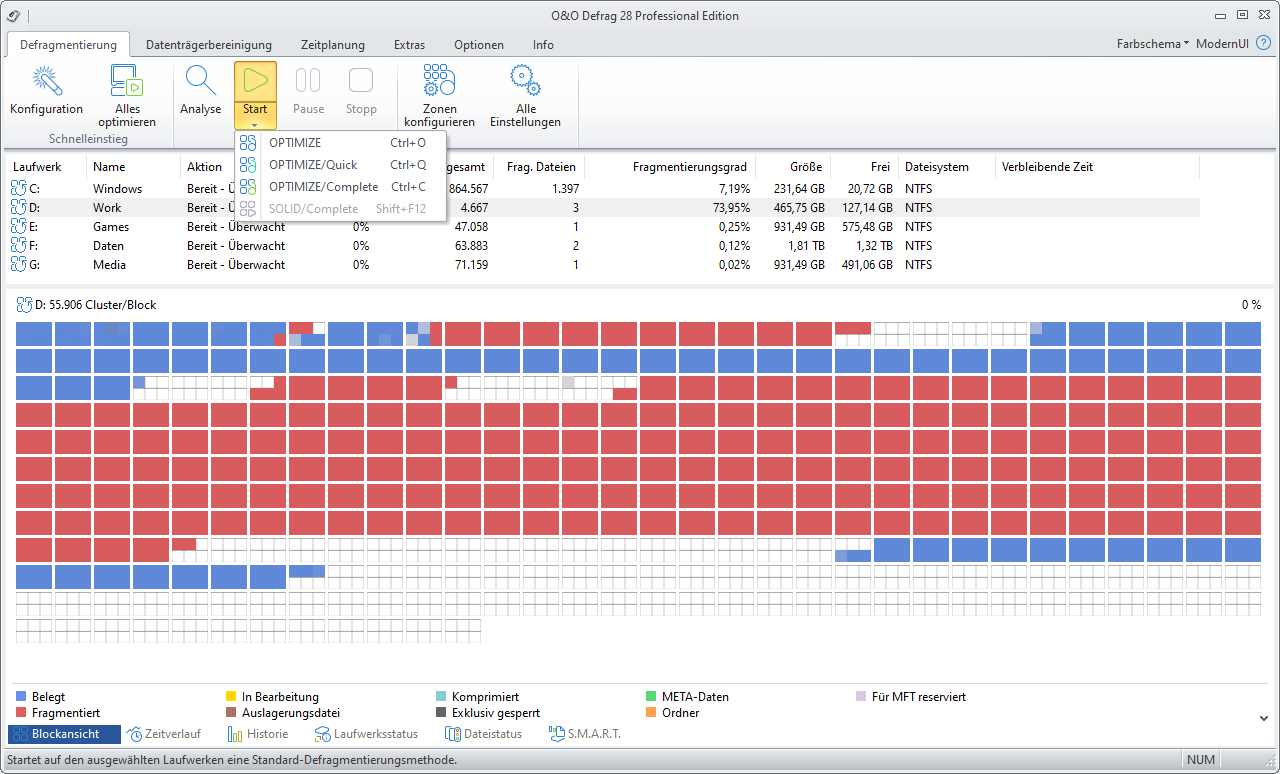Click the Belegt blue legend swatch
The width and height of the screenshot is (1280, 774).
point(21,697)
